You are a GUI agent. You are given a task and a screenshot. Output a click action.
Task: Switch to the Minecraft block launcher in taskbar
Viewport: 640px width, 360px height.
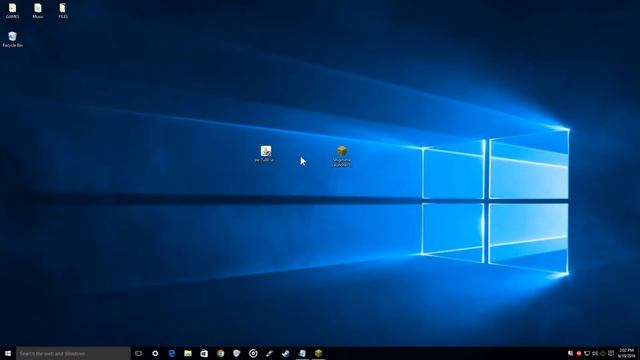tap(318, 353)
